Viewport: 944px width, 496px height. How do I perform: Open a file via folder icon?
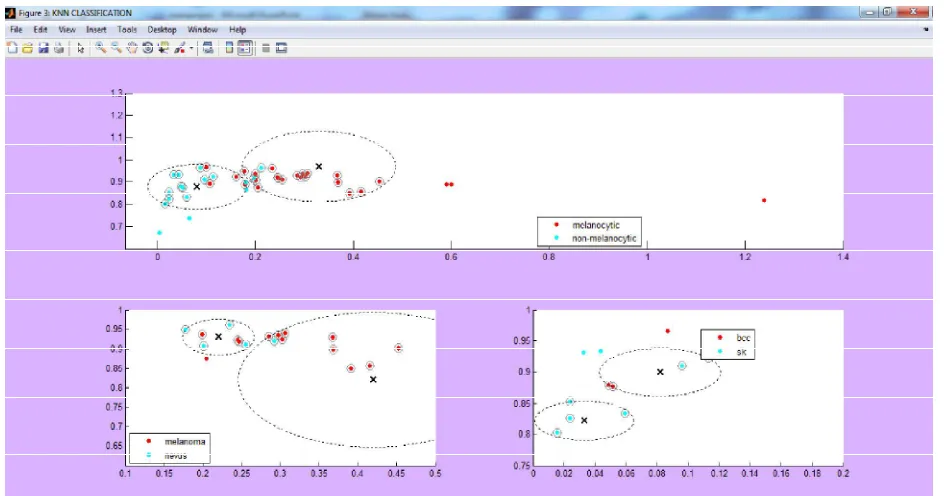pyautogui.click(x=28, y=48)
